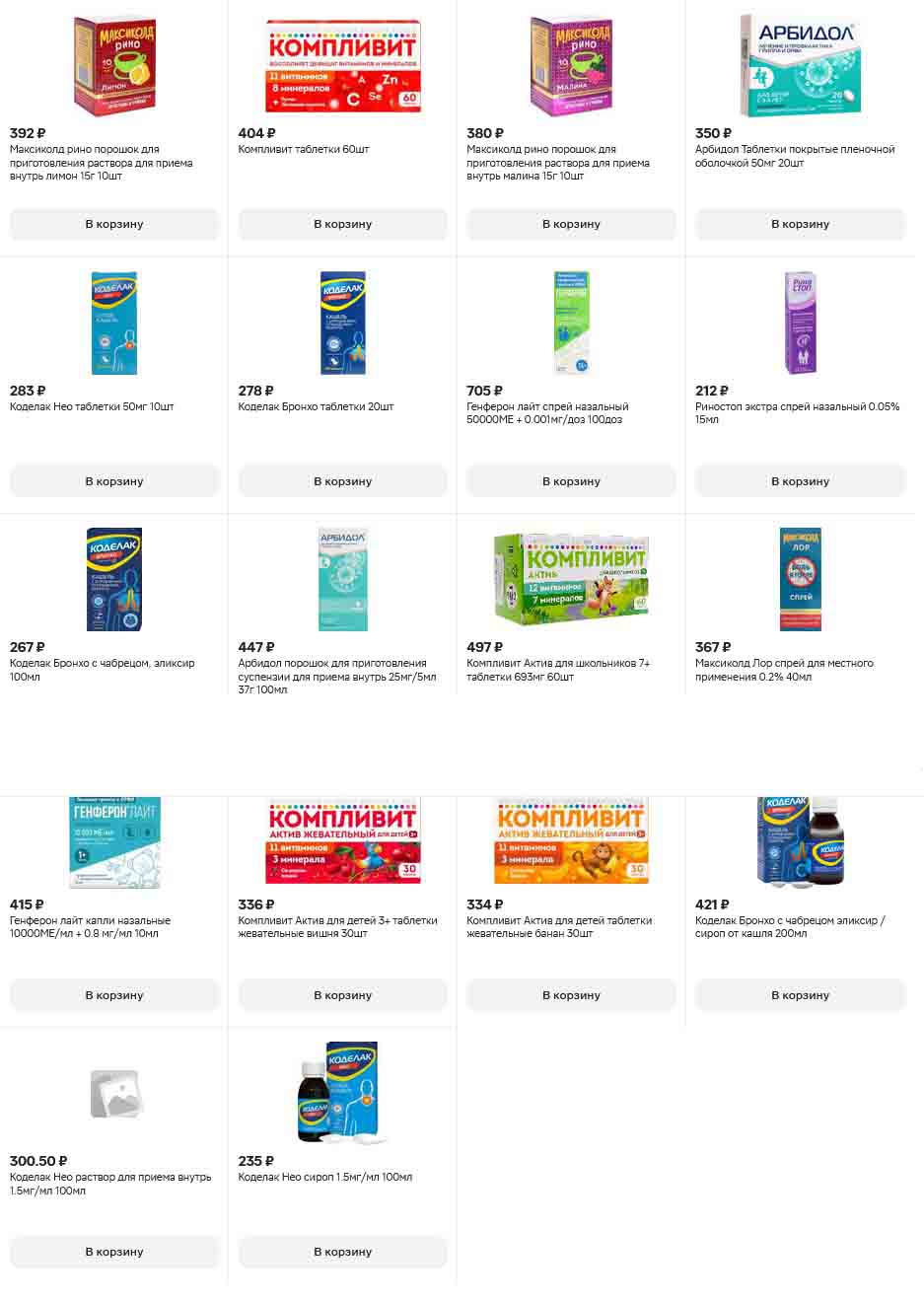
Task: Add Компливит Актив банан to cart
Action: click(571, 995)
